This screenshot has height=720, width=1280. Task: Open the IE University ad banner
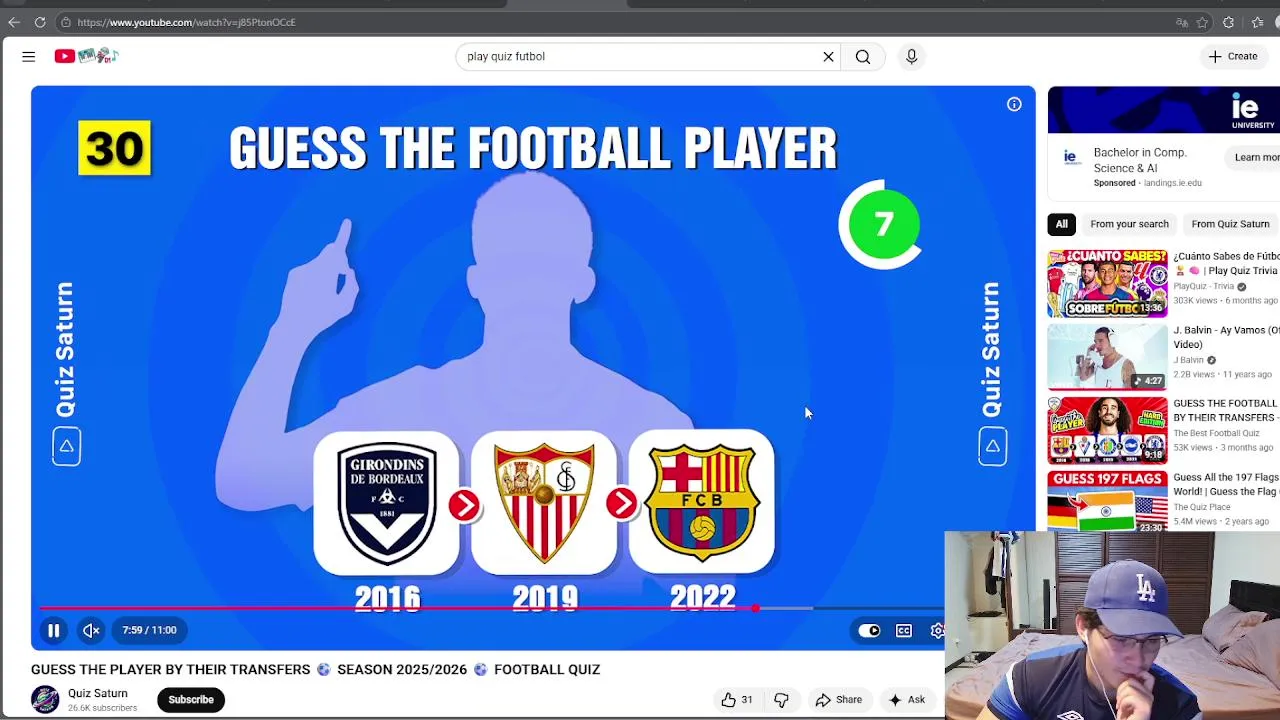(x=1164, y=110)
